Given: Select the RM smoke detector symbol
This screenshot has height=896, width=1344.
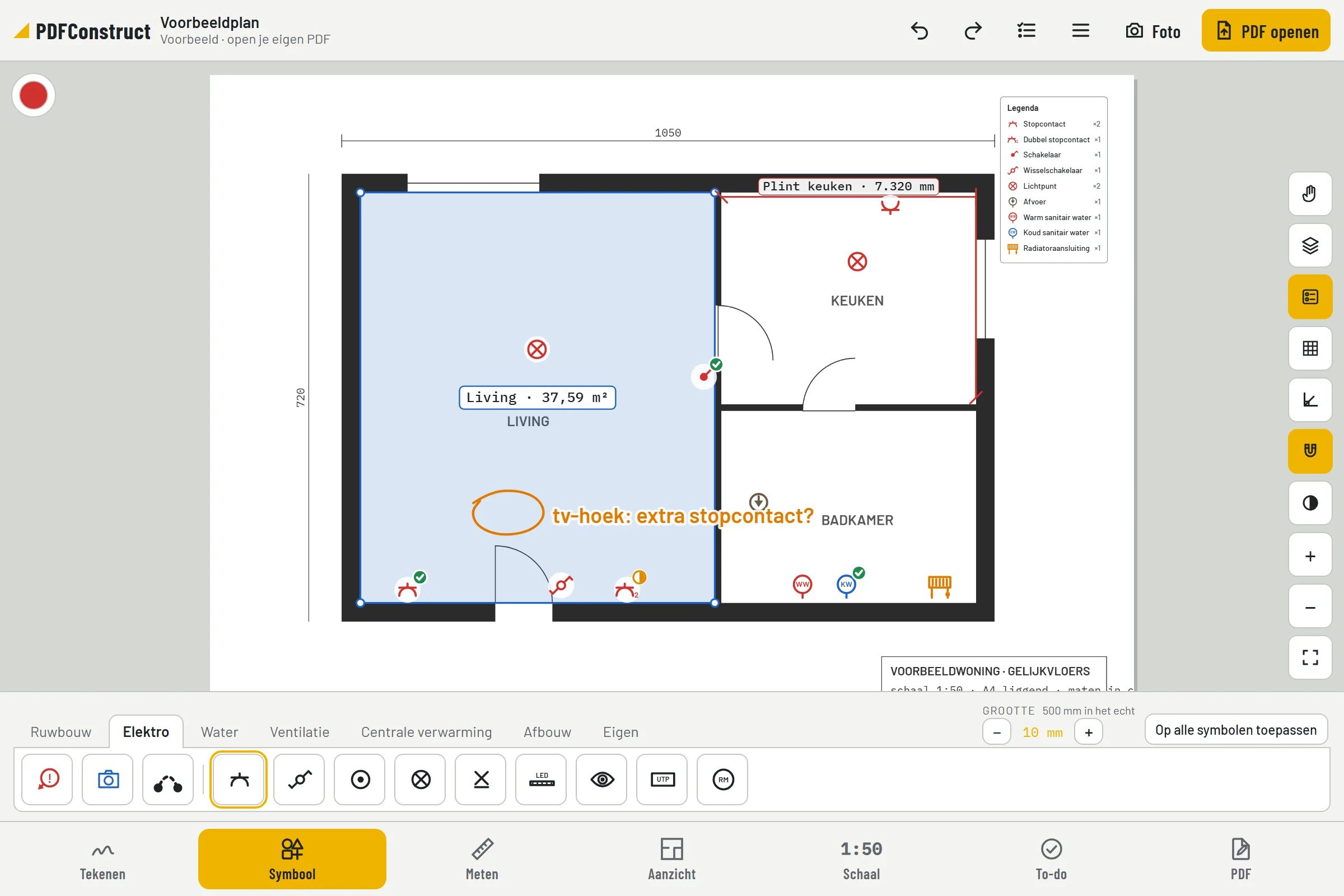Looking at the screenshot, I should pos(723,780).
